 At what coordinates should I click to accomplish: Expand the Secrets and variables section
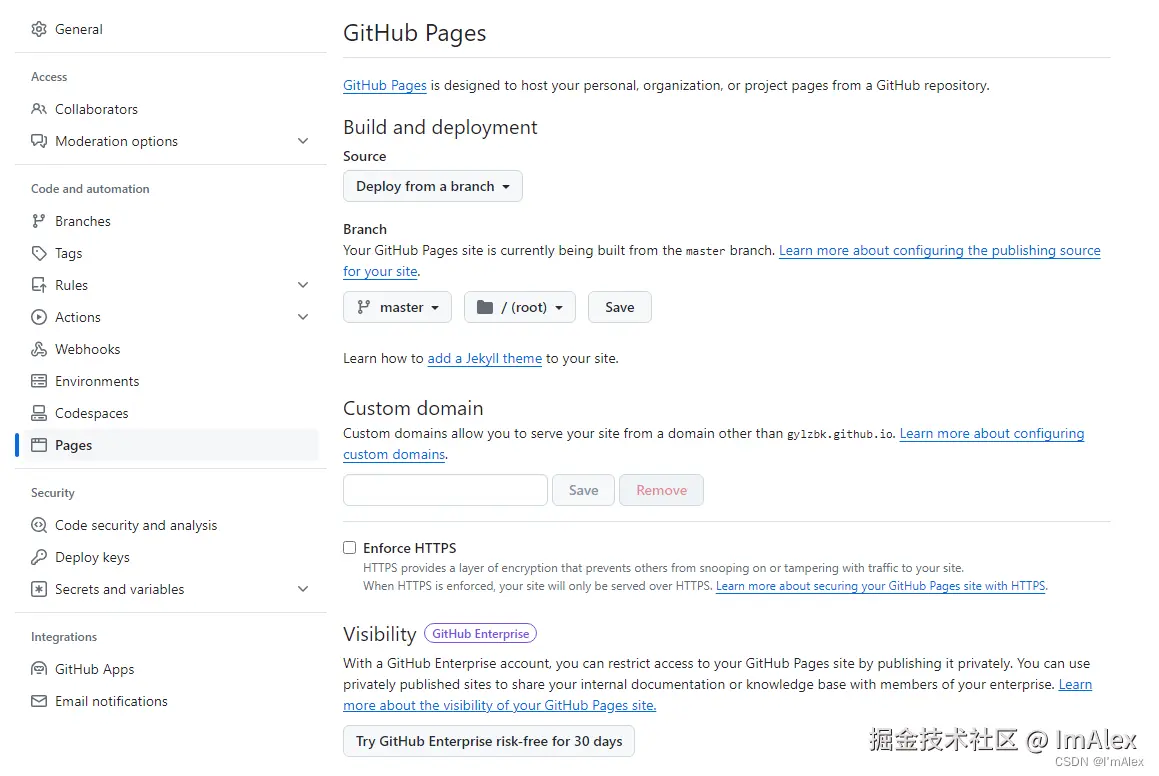coord(303,589)
